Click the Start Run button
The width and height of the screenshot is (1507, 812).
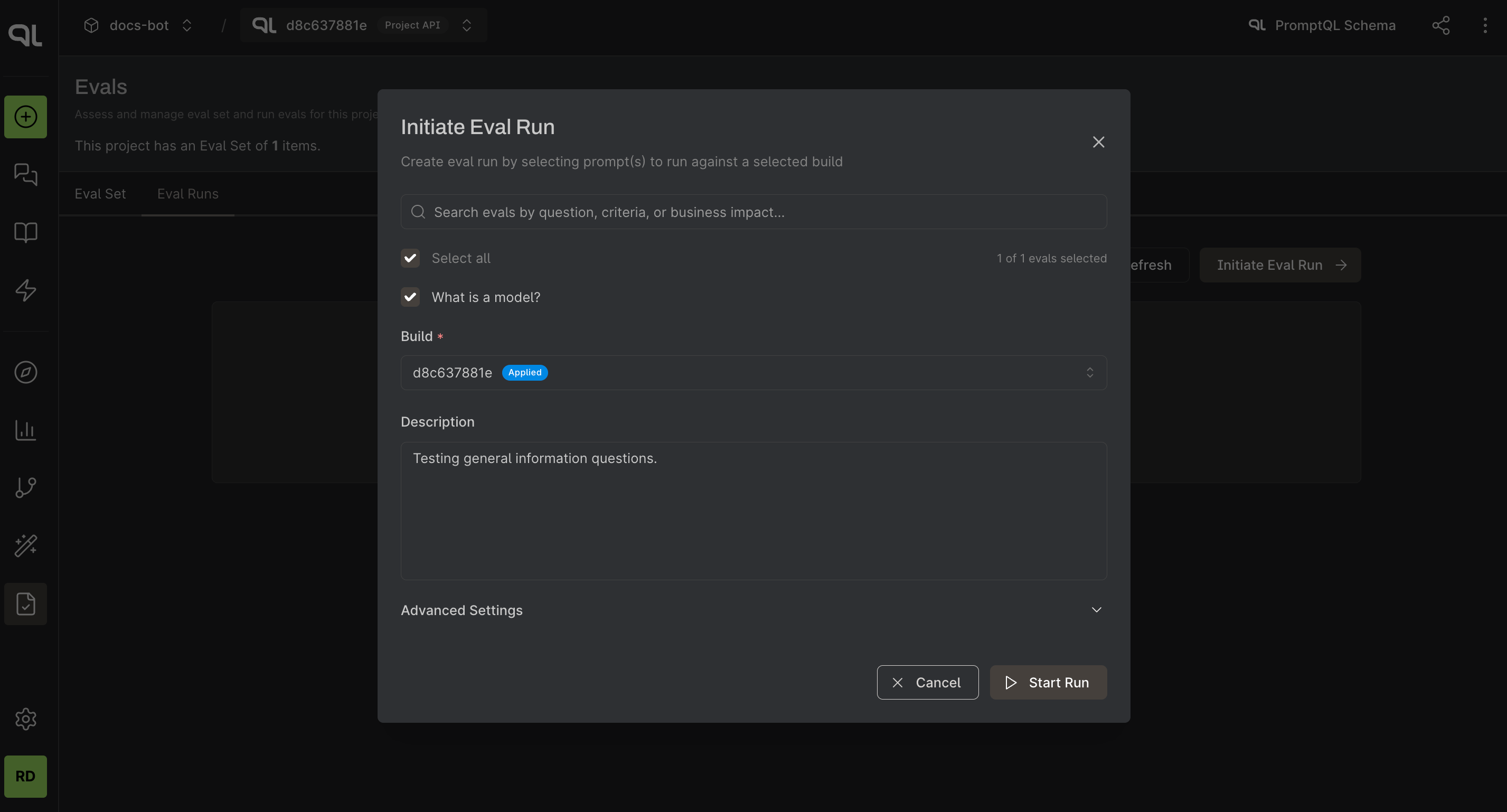tap(1048, 682)
